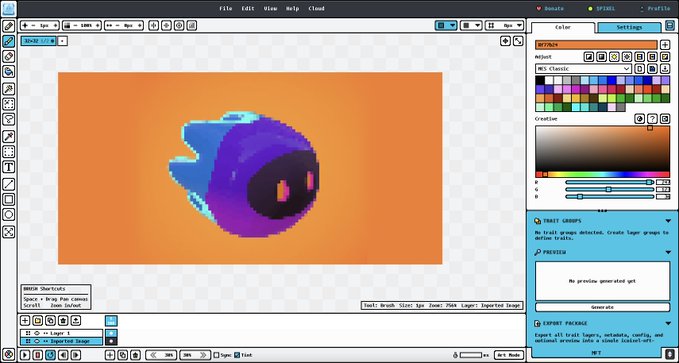The image size is (679, 363).
Task: Click the add color plus icon
Action: (x=664, y=45)
